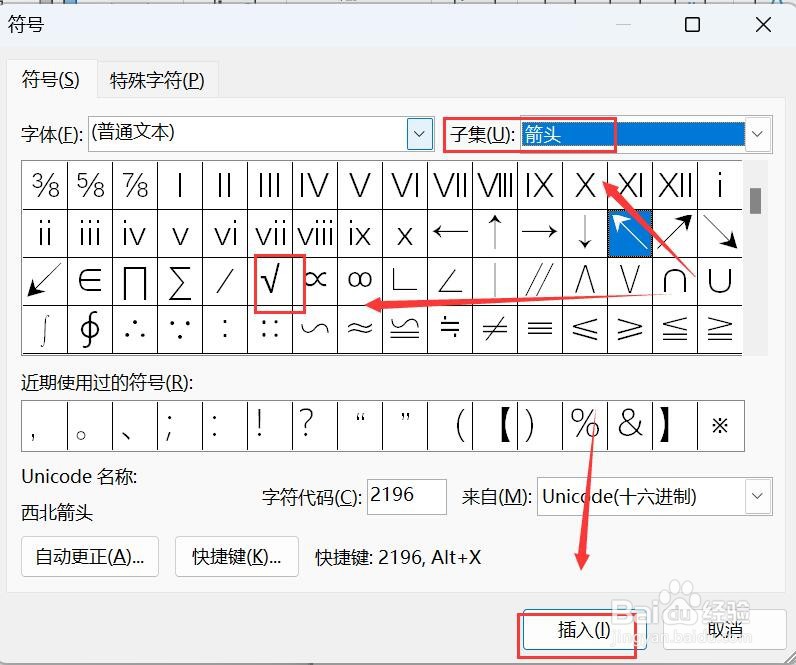This screenshot has height=665, width=796.
Task: Pick the recently used 】 symbol
Action: [x=675, y=425]
